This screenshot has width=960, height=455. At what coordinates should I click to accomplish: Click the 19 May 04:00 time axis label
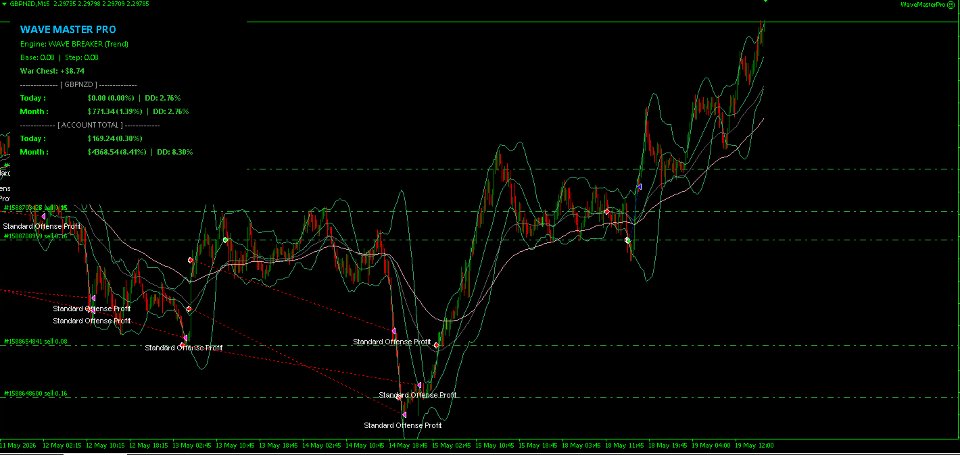(711, 445)
